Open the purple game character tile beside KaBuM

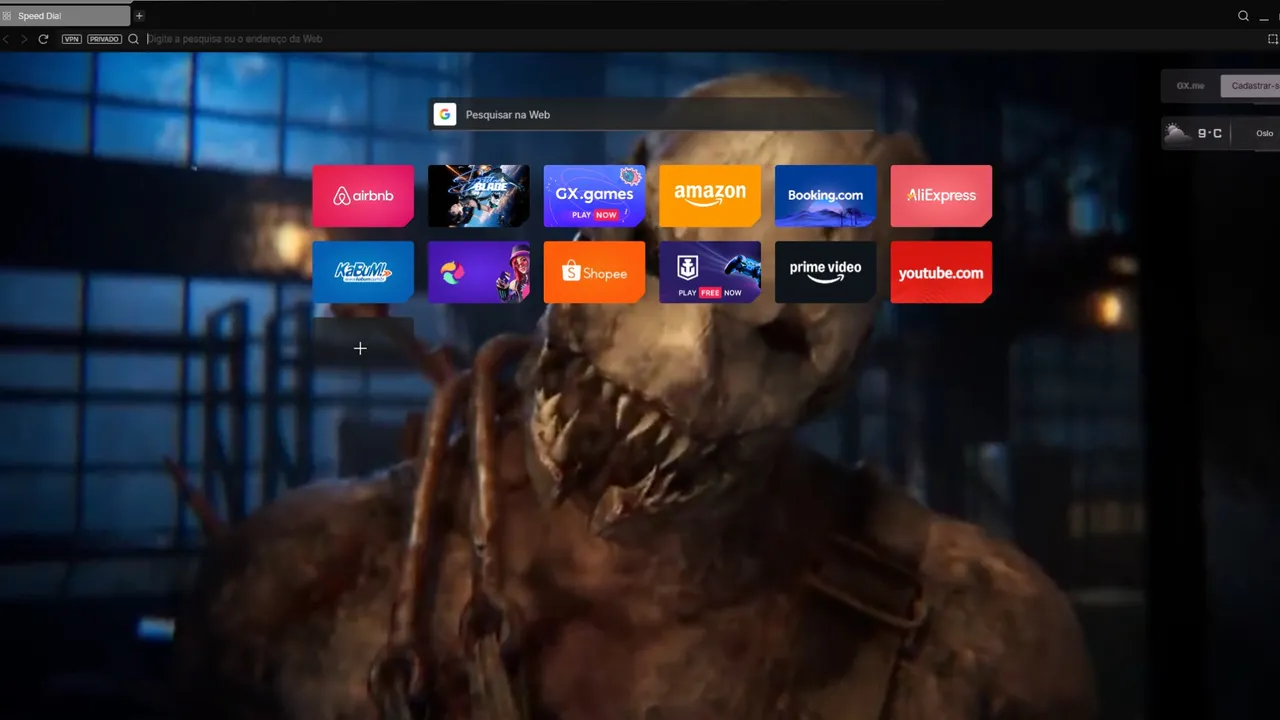(479, 272)
